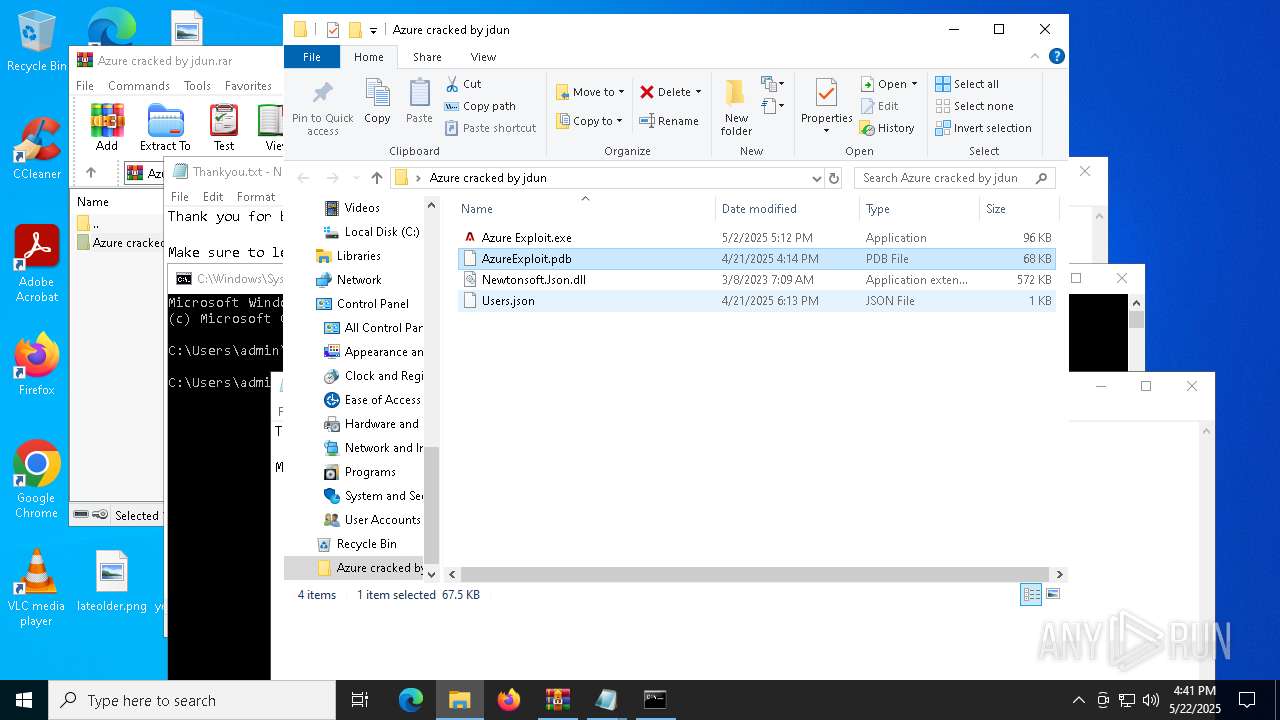Image resolution: width=1280 pixels, height=720 pixels.
Task: Open WinRAR Commands menu
Action: click(x=139, y=86)
